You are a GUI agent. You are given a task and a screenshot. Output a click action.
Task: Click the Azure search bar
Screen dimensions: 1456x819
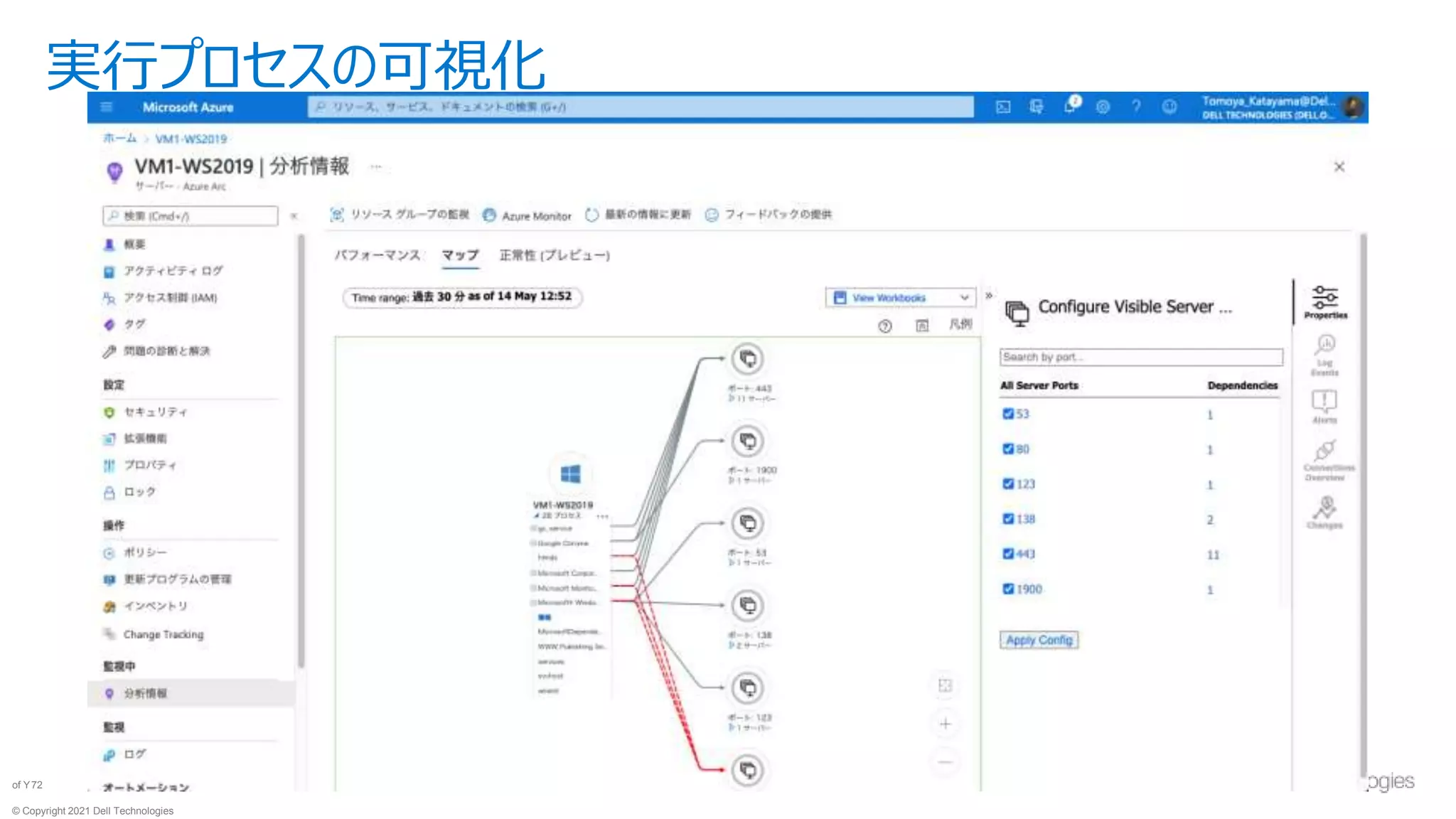coord(641,107)
